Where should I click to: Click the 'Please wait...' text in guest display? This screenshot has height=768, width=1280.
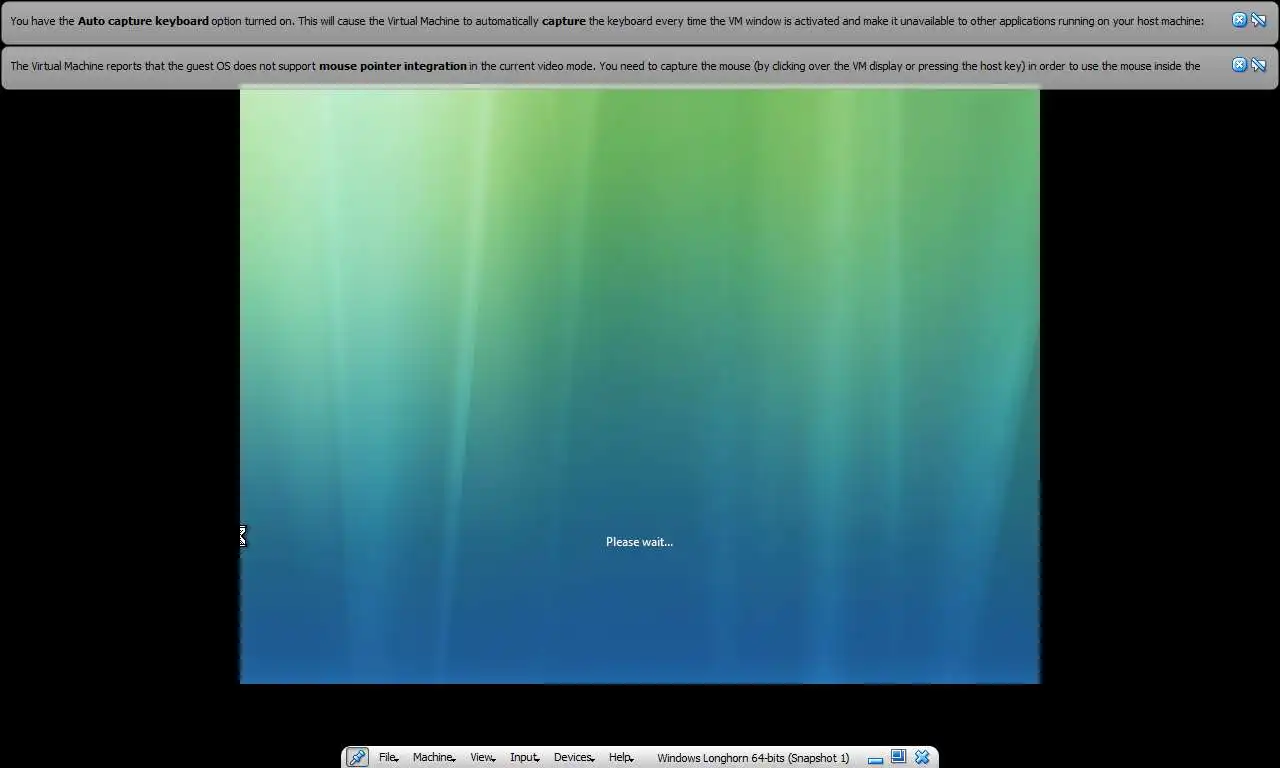pyautogui.click(x=639, y=542)
